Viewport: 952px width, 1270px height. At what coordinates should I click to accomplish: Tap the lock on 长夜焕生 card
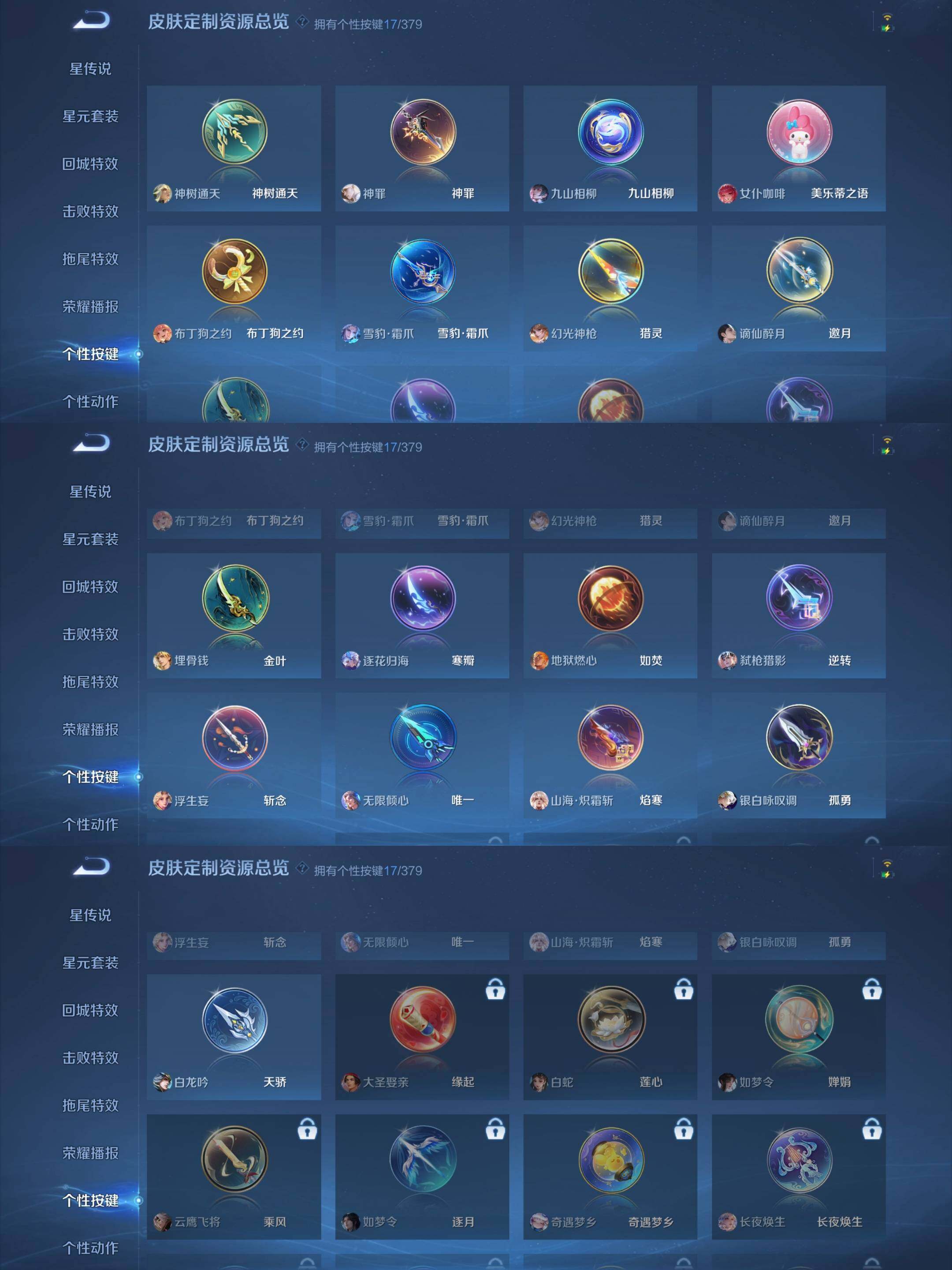point(871,1129)
